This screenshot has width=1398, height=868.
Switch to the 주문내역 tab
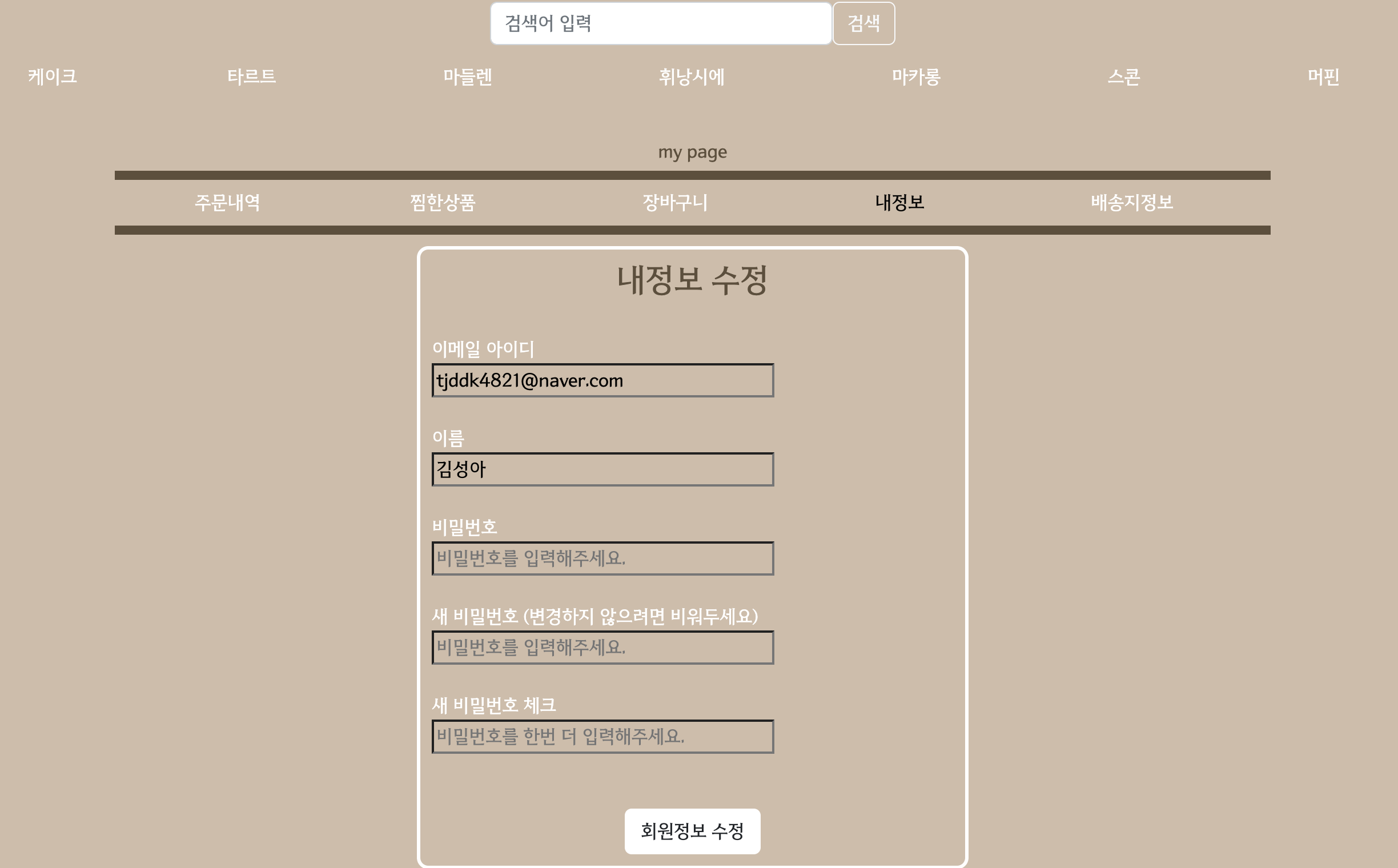227,202
